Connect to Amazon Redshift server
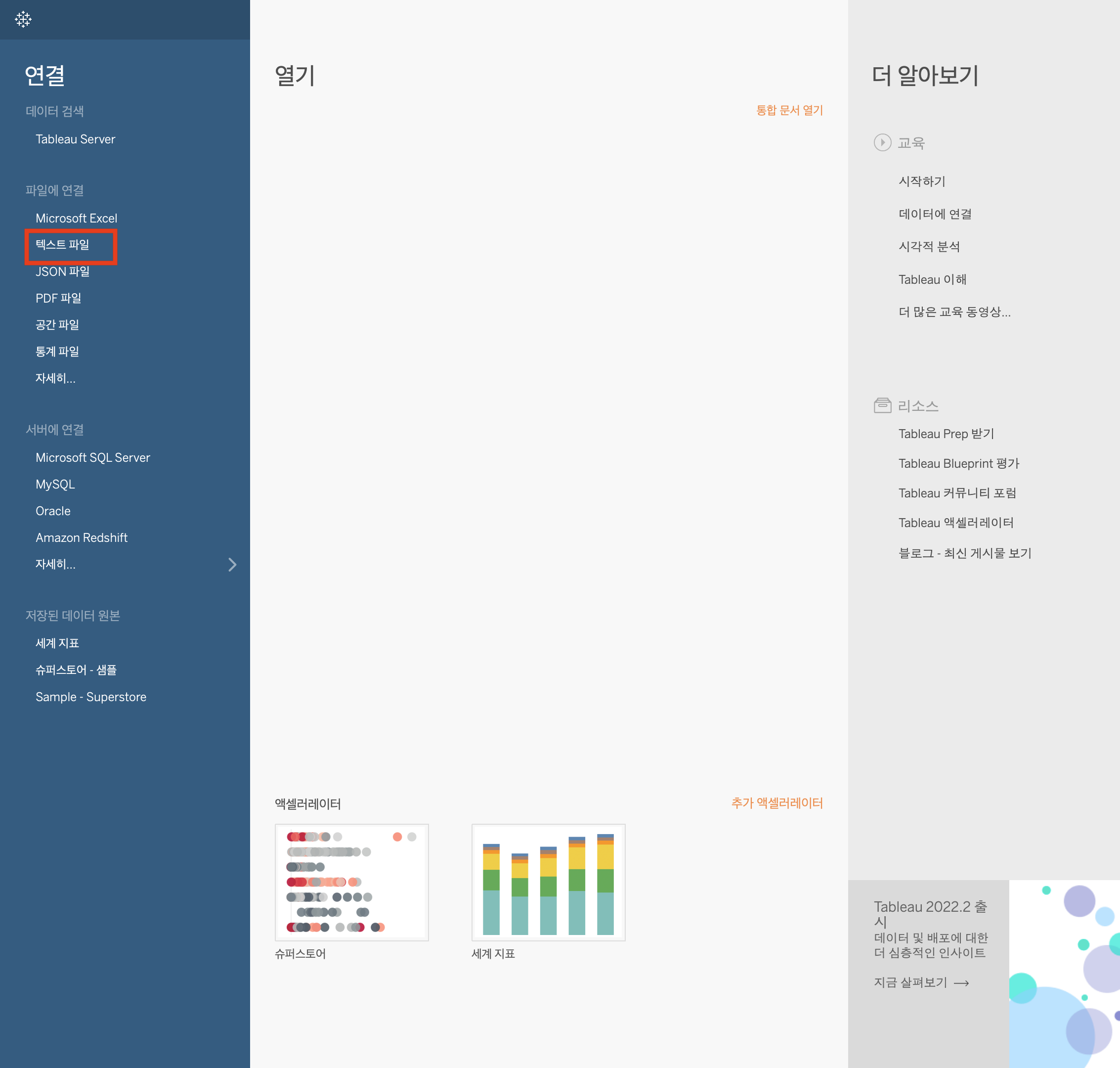The height and width of the screenshot is (1068, 1120). pos(82,537)
